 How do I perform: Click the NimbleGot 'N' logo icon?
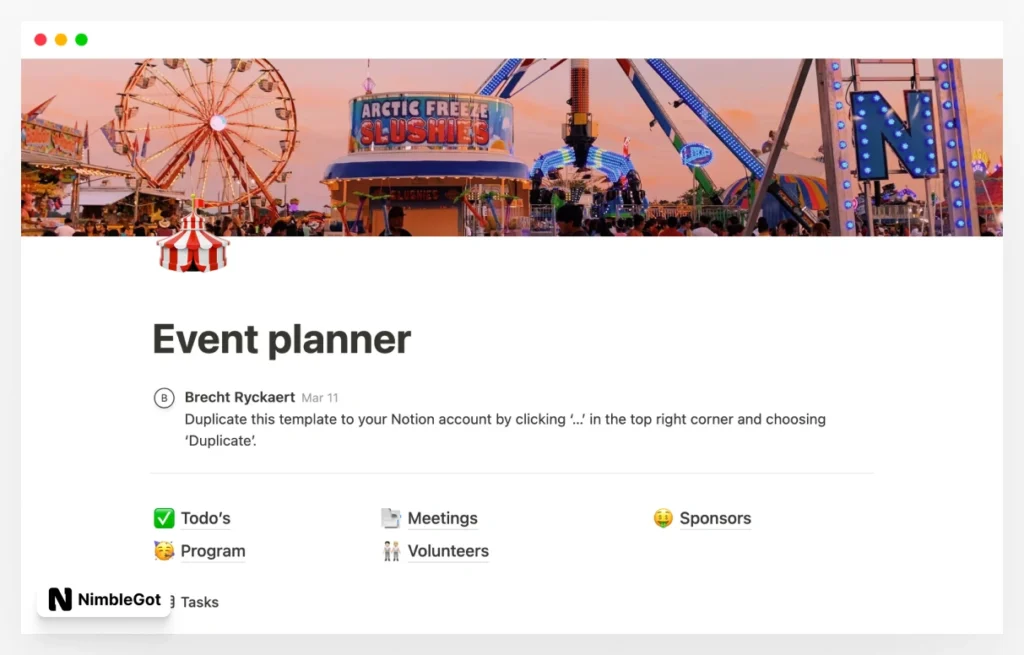point(60,600)
